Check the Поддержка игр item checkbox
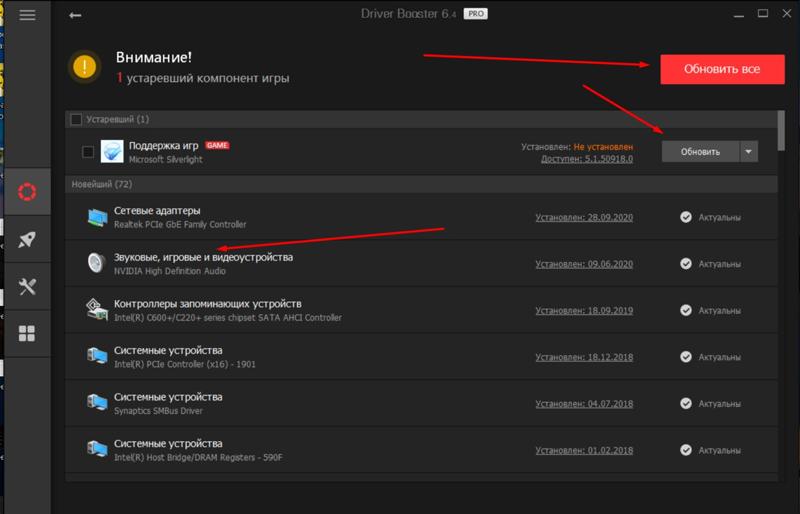 (88, 152)
